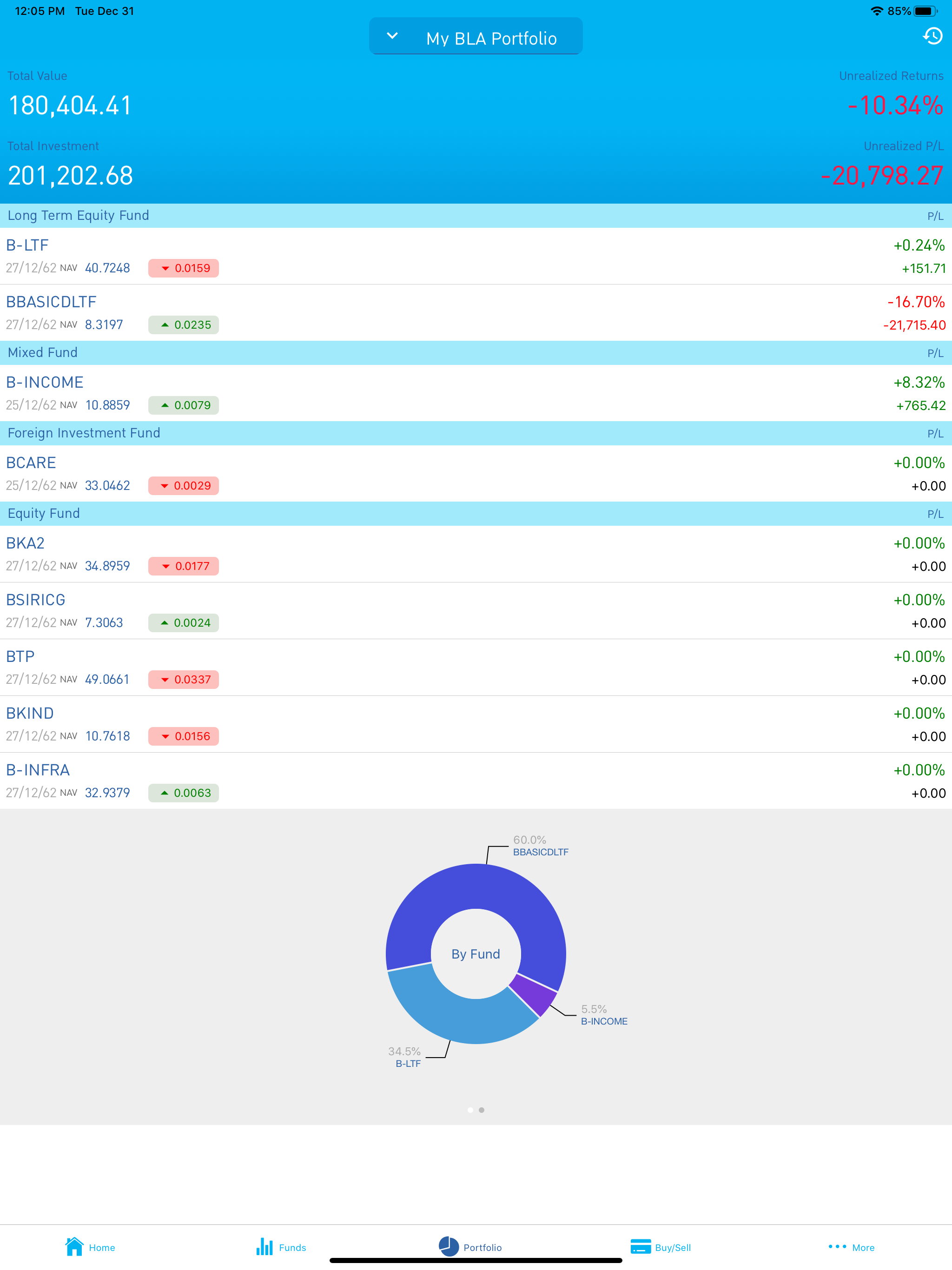
Task: Tap B-LTF gain value +151.71
Action: (923, 268)
